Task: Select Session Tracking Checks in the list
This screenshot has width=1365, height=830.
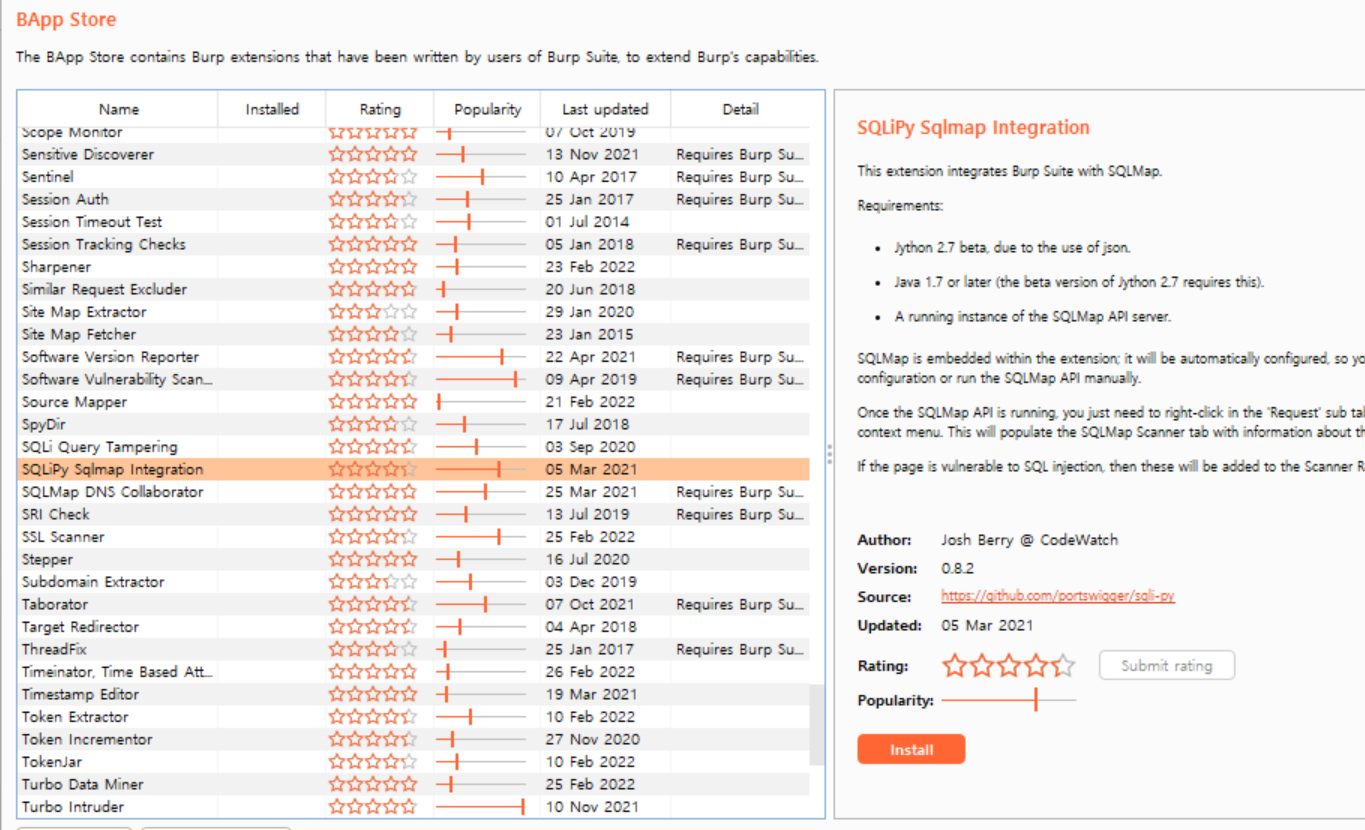Action: 414,244
